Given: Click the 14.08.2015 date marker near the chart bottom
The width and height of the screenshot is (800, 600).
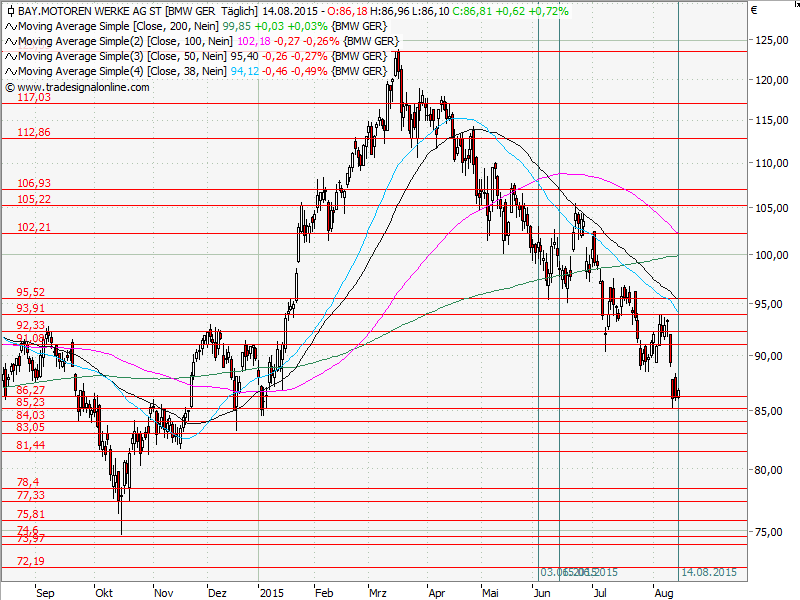Looking at the screenshot, I should [x=710, y=572].
